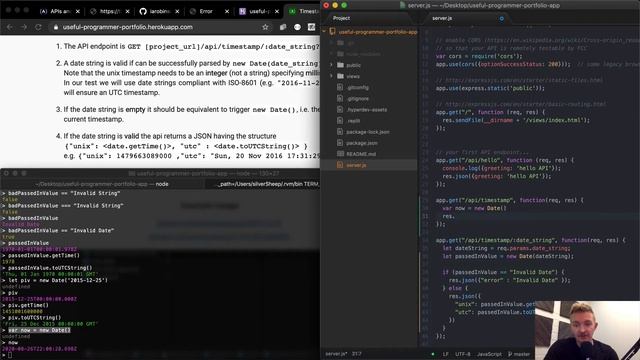640x360 pixels.
Task: Go back in the Chrome browser
Action: click(10, 27)
